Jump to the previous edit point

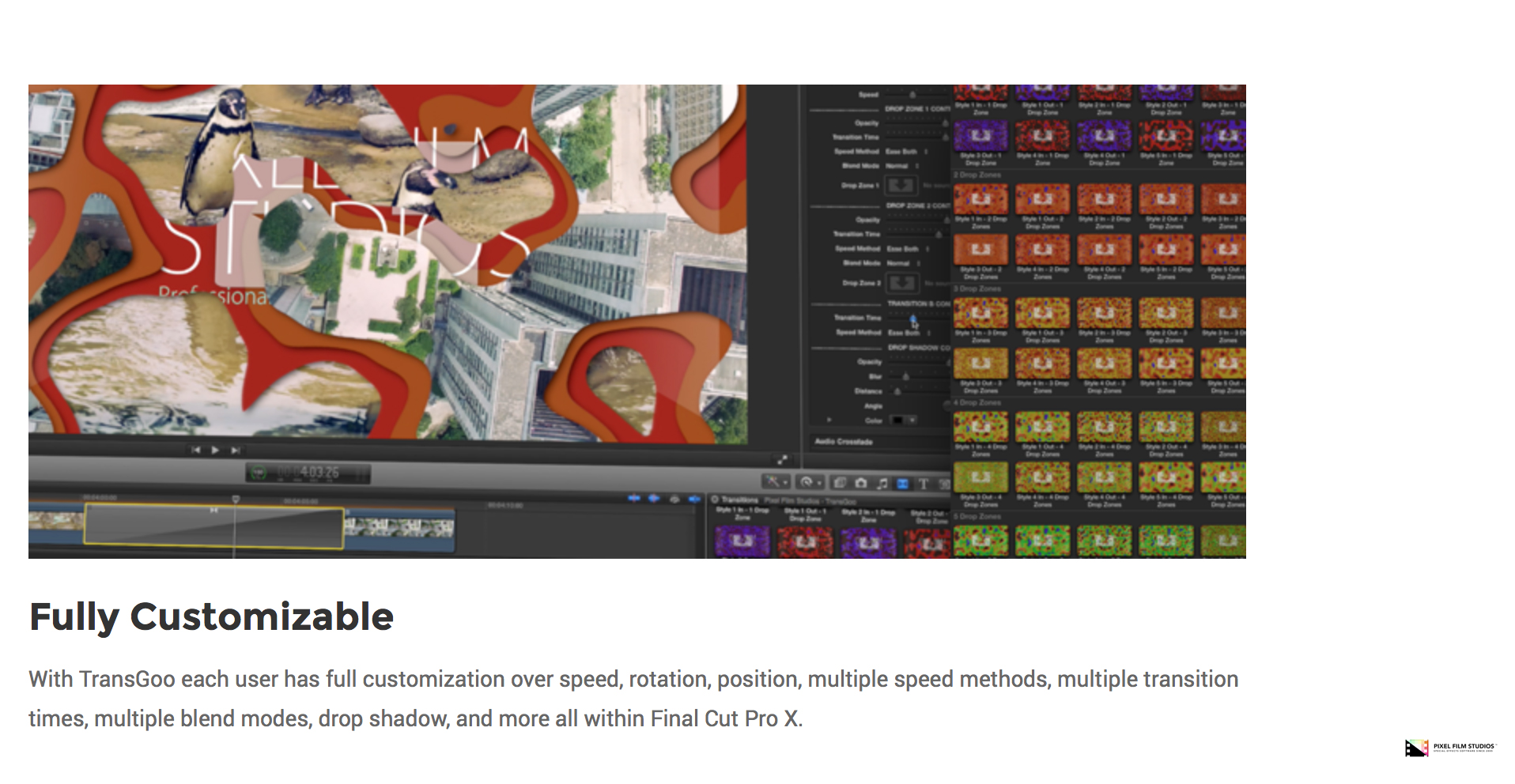(x=195, y=450)
